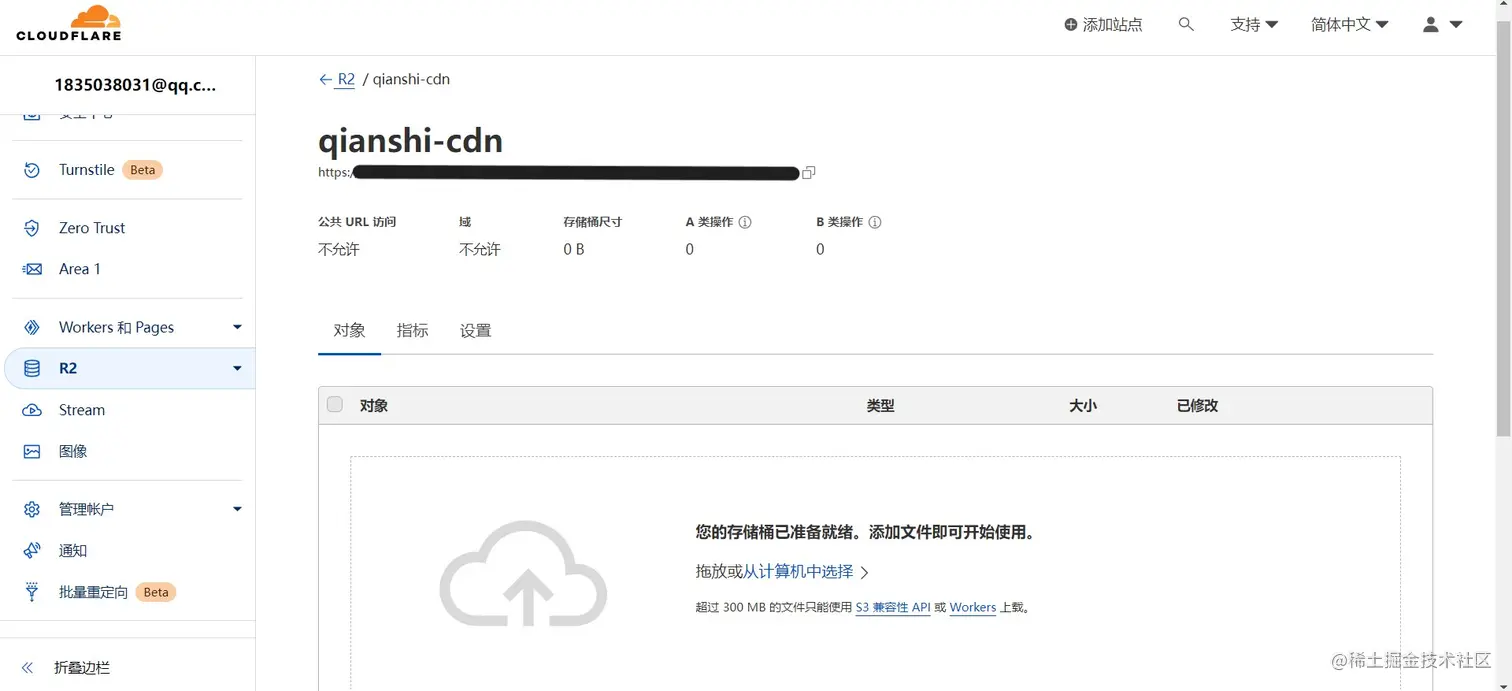1512x691 pixels.
Task: Expand the 支持 dropdown
Action: point(1254,25)
